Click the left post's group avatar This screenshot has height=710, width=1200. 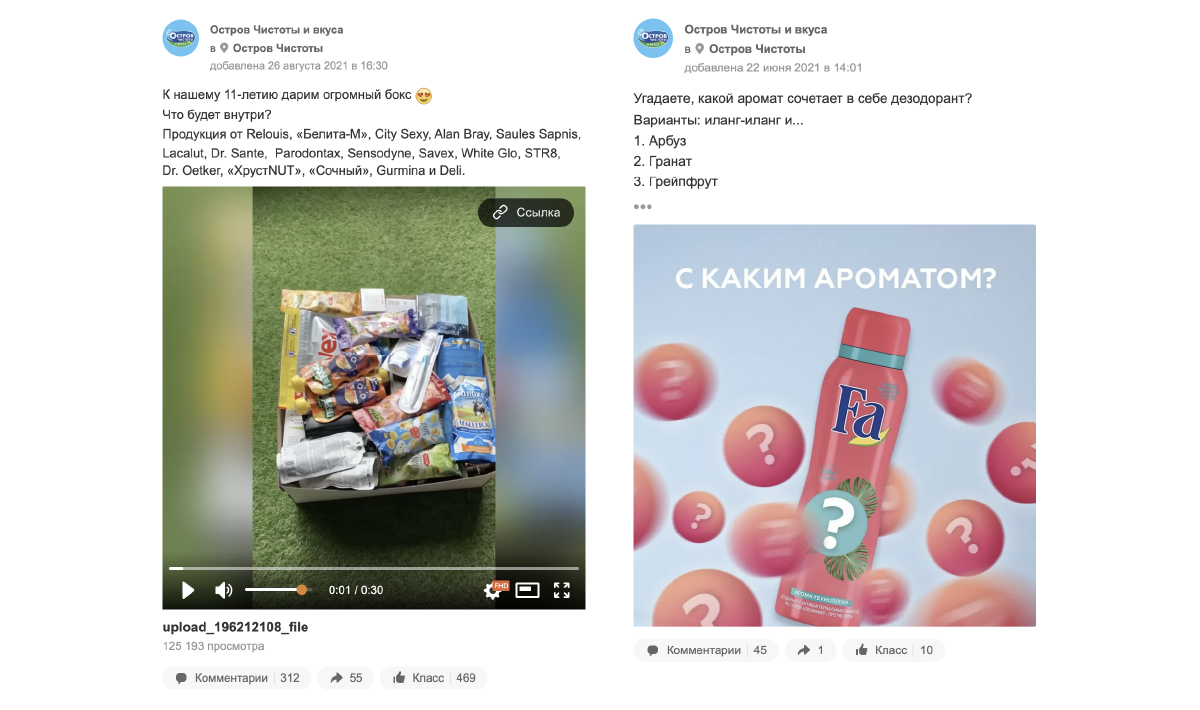point(181,38)
